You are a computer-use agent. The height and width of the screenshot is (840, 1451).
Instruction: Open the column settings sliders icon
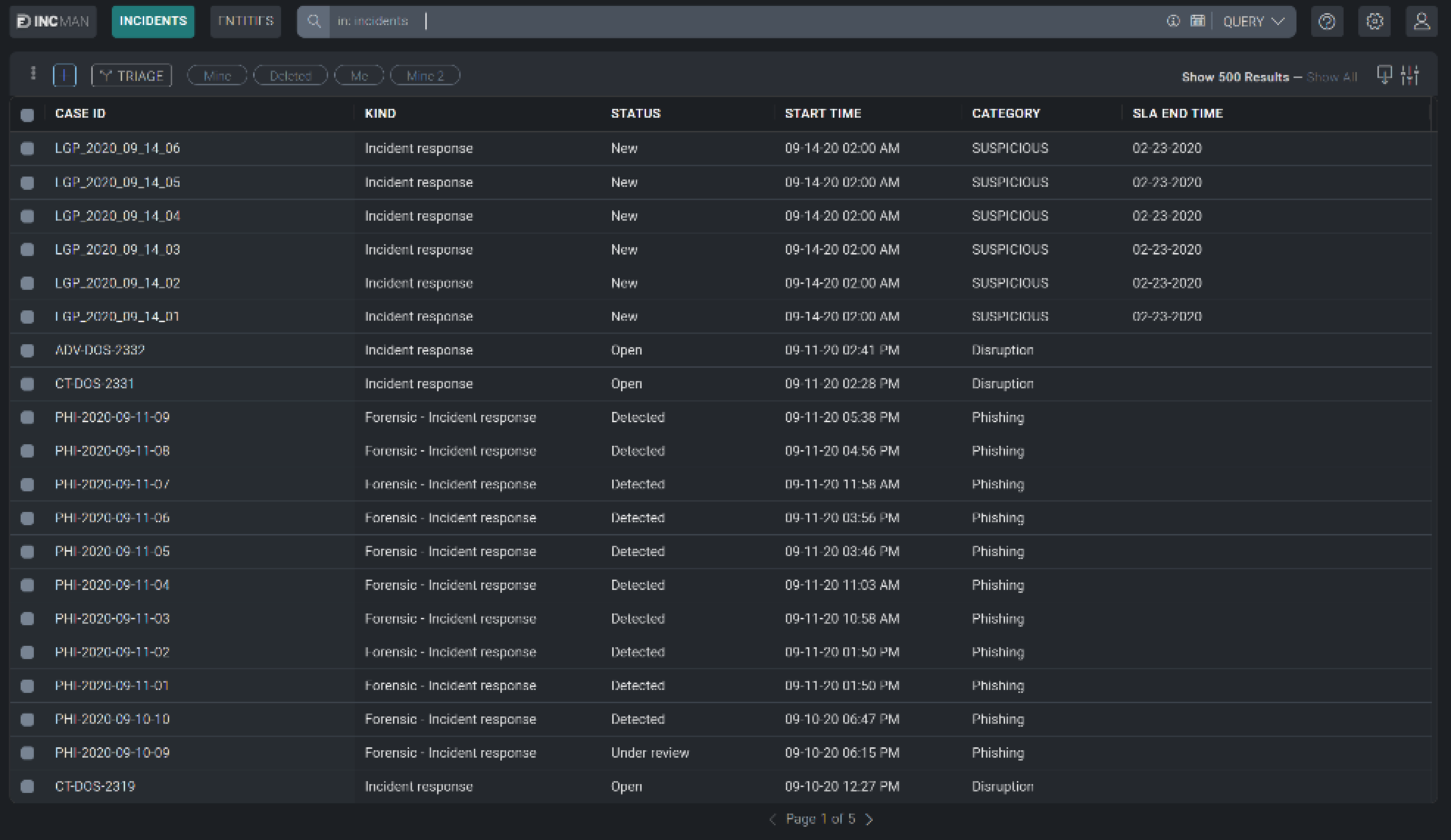click(x=1410, y=75)
